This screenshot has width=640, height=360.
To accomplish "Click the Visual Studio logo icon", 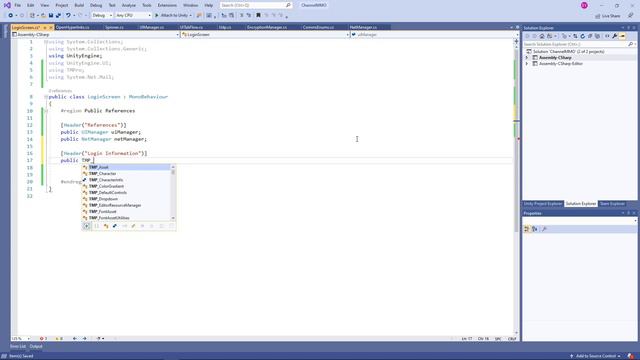I will click(7, 5).
